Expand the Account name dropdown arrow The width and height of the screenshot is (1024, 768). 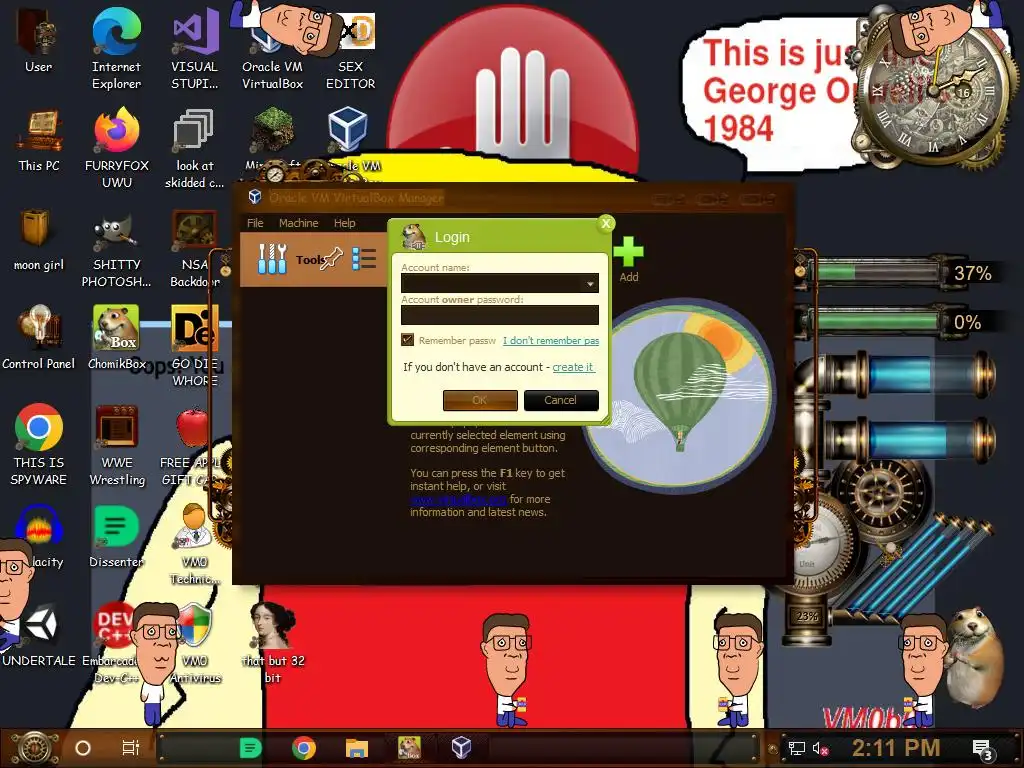pos(590,283)
